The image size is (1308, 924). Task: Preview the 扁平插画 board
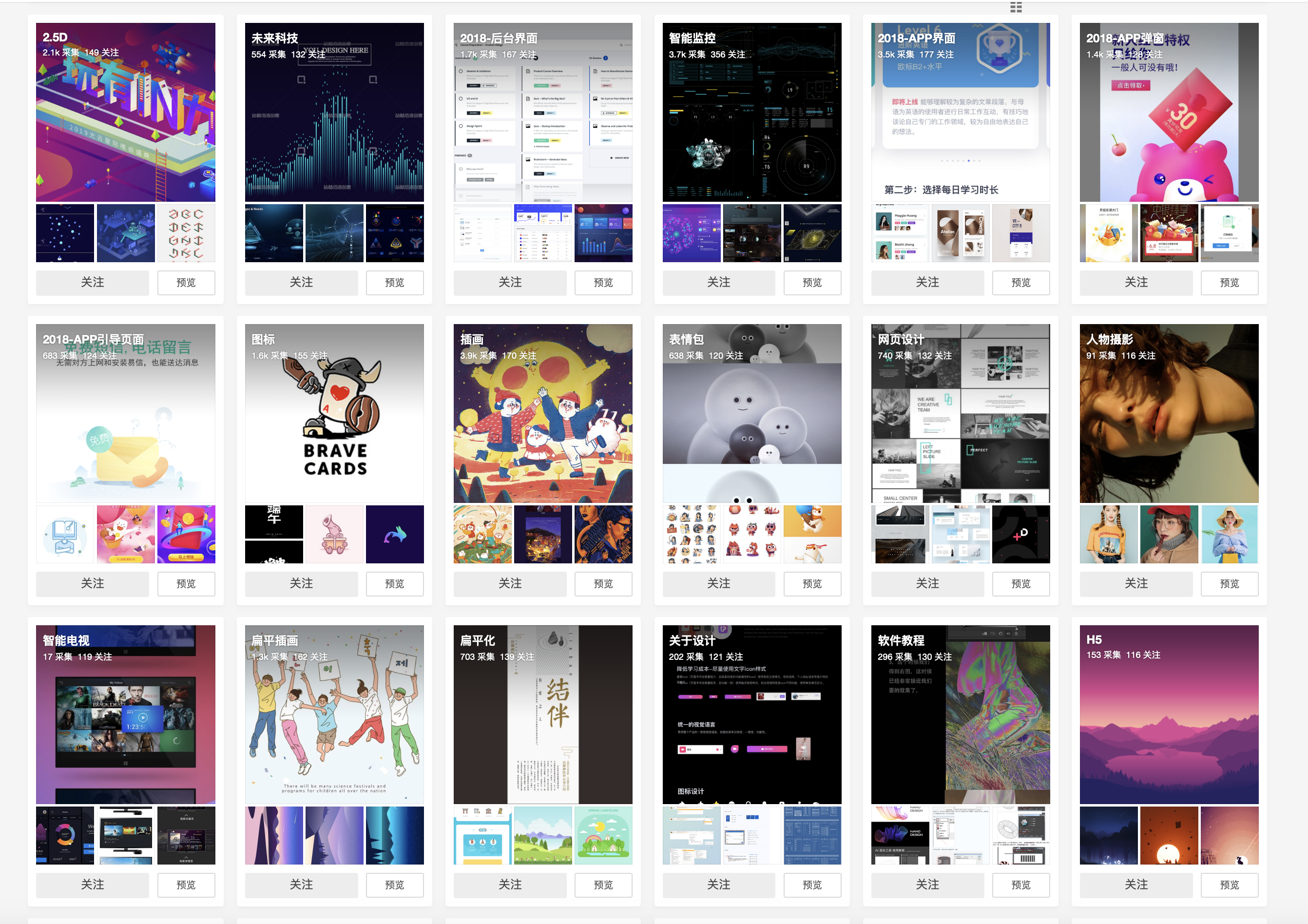point(394,884)
